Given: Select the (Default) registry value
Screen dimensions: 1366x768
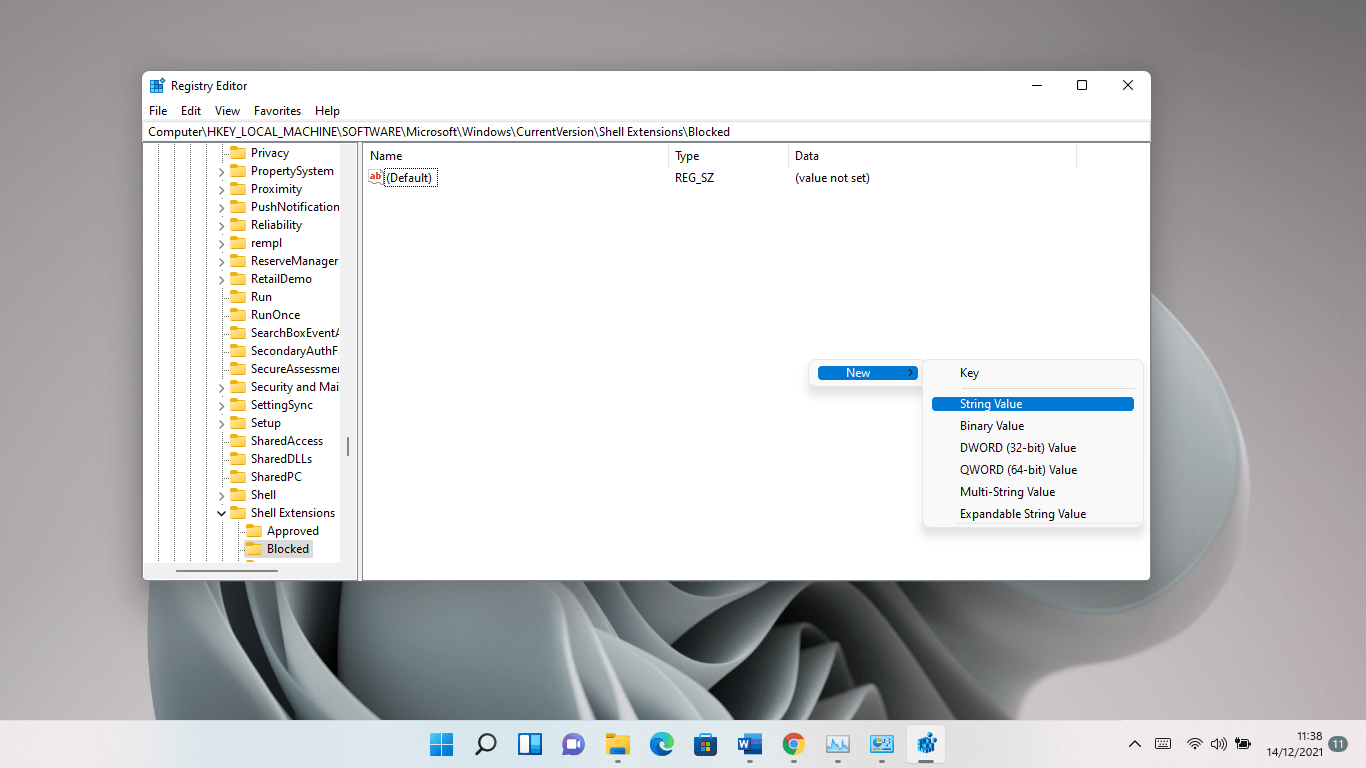Looking at the screenshot, I should pyautogui.click(x=409, y=178).
